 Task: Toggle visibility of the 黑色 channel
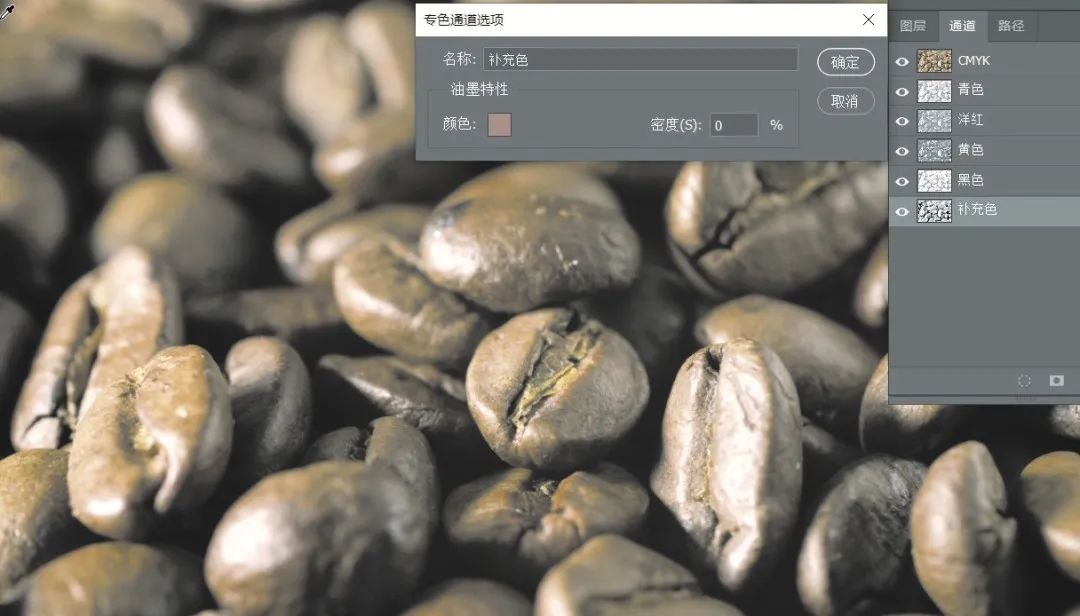coord(902,181)
